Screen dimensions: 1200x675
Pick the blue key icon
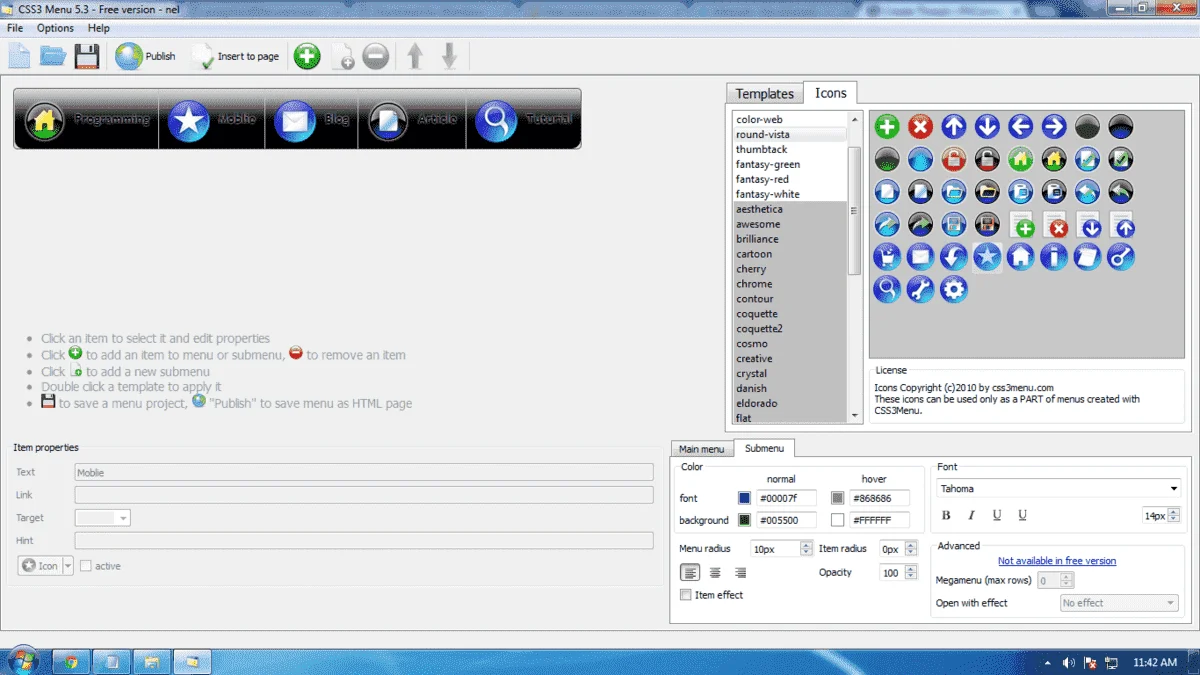click(1121, 257)
